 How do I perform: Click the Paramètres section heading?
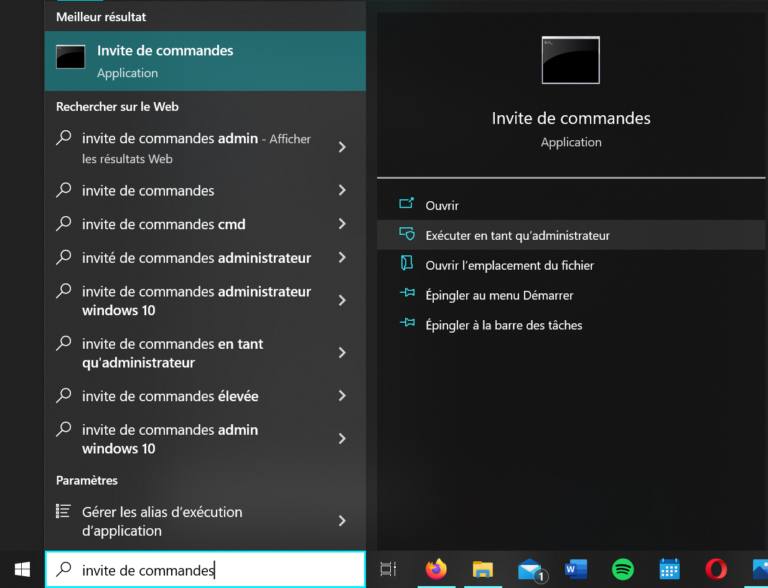87,480
